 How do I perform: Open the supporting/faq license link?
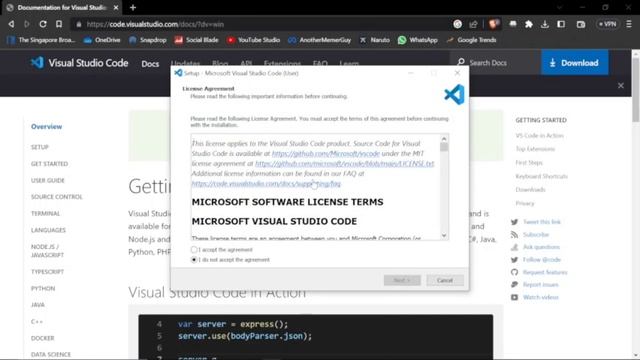(266, 184)
